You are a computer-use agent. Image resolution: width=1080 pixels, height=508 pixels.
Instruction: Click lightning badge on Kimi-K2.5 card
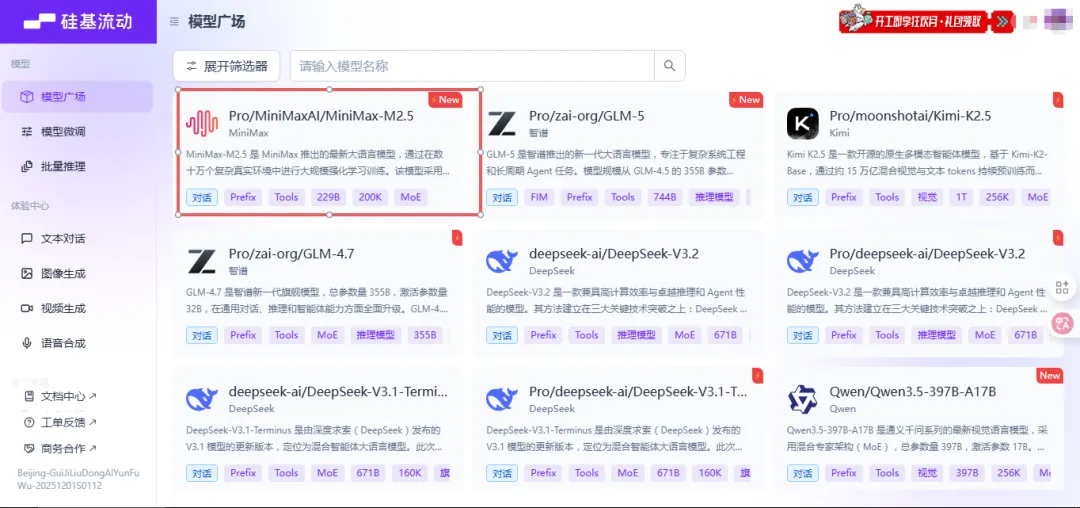point(1058,100)
